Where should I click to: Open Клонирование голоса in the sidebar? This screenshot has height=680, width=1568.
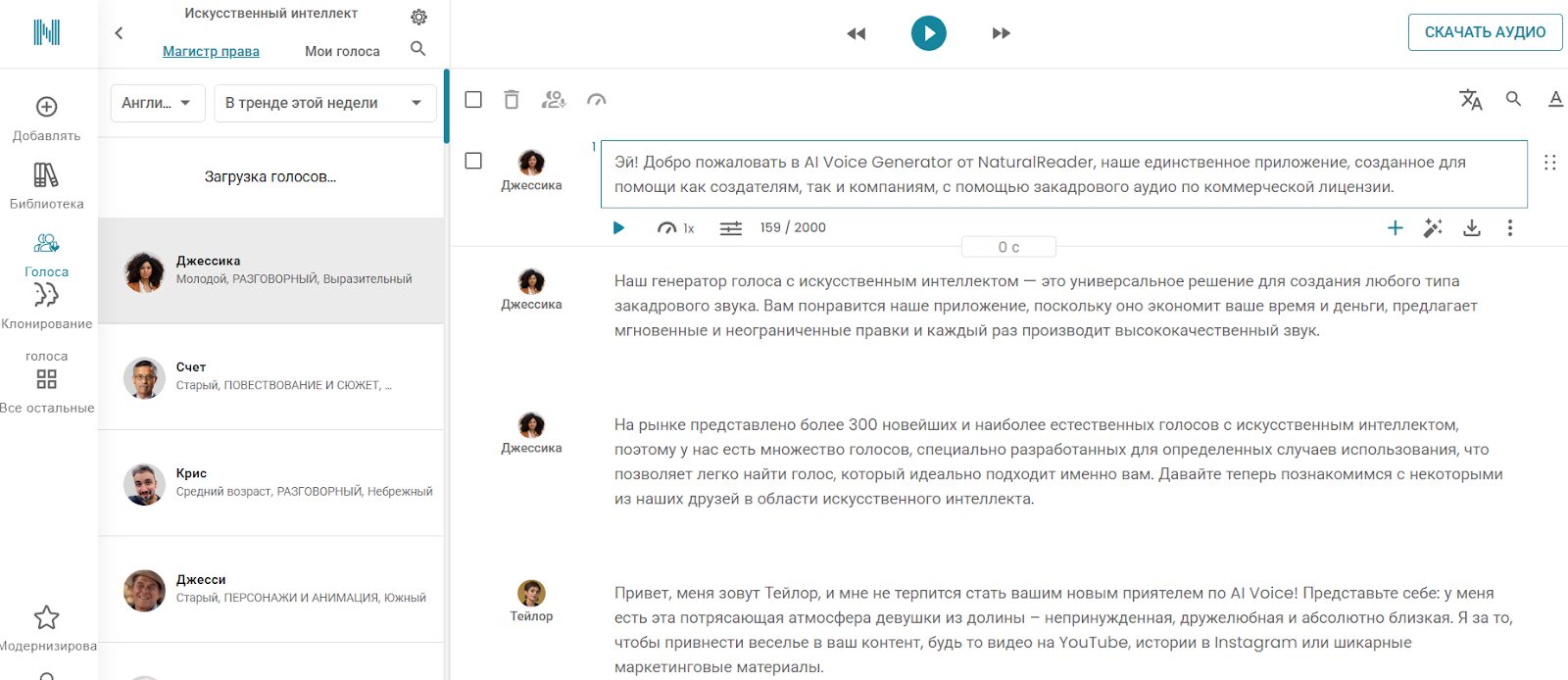click(x=47, y=321)
